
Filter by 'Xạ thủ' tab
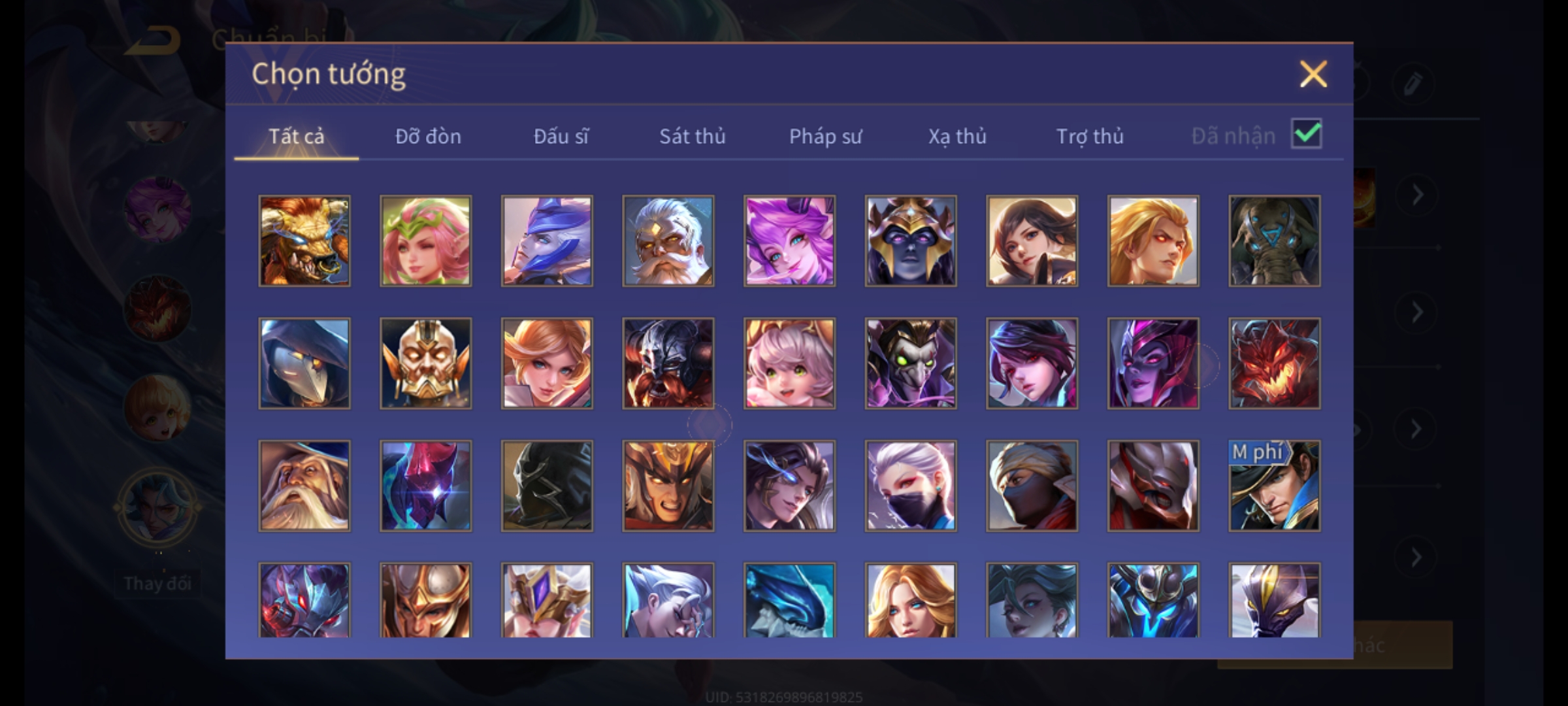[958, 136]
